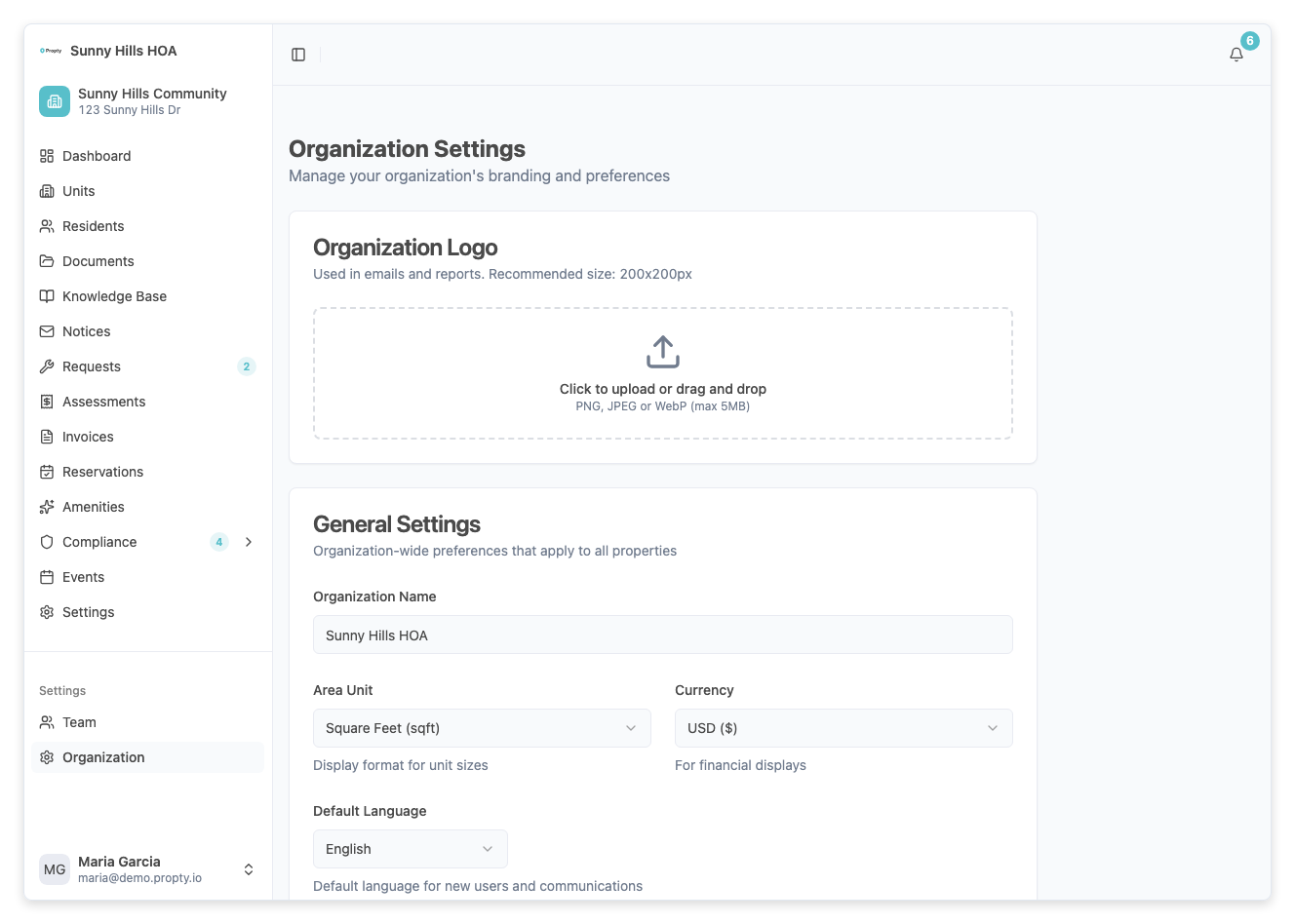Click the Knowledge Base book icon

[47, 296]
